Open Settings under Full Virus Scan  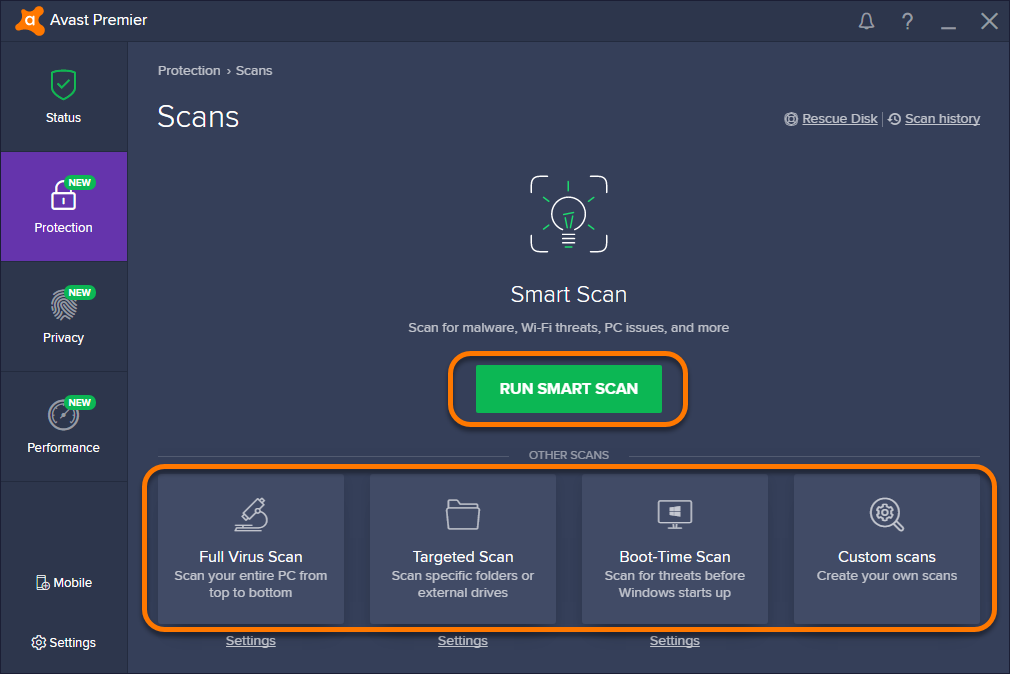[x=250, y=641]
